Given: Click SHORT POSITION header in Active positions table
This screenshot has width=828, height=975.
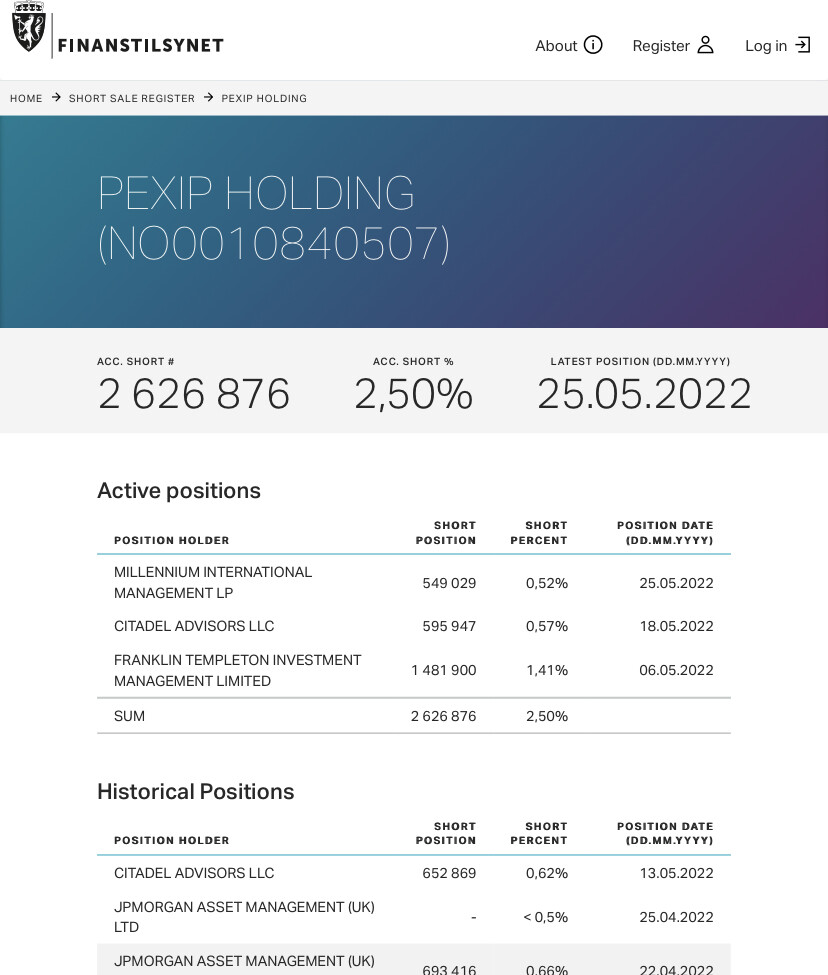Looking at the screenshot, I should 446,533.
